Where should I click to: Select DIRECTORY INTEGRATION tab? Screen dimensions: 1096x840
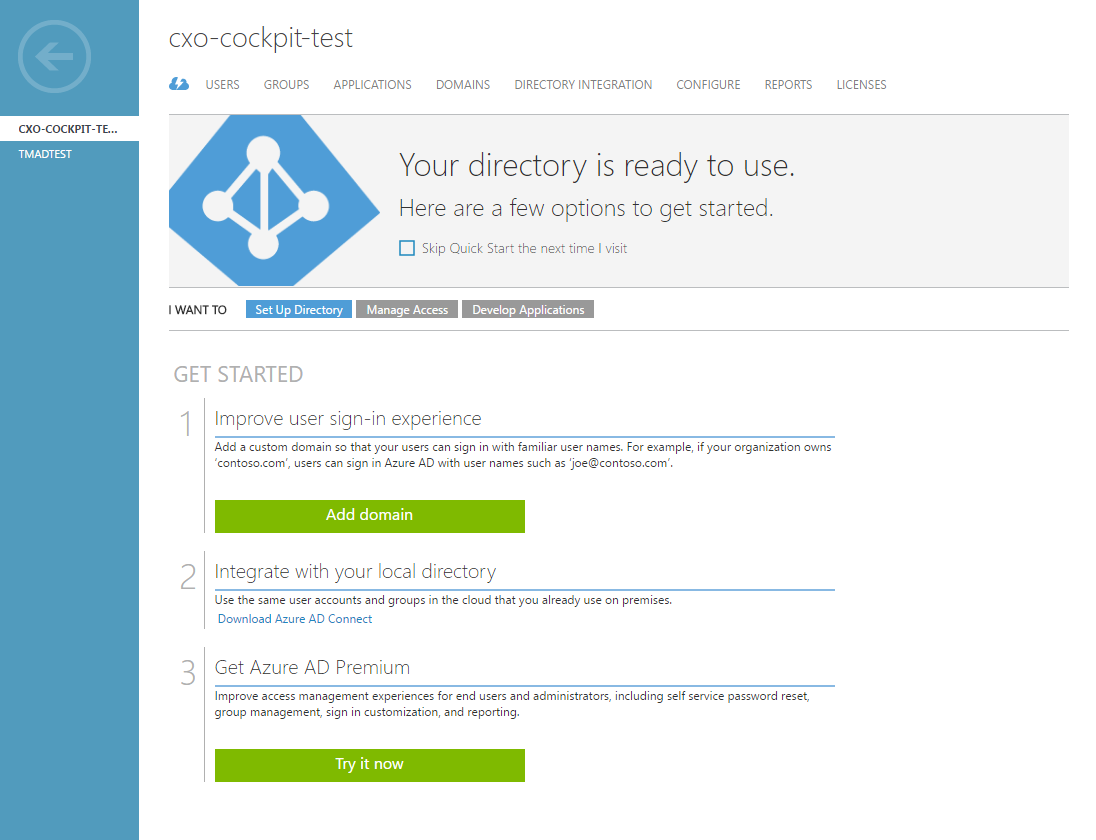tap(583, 85)
